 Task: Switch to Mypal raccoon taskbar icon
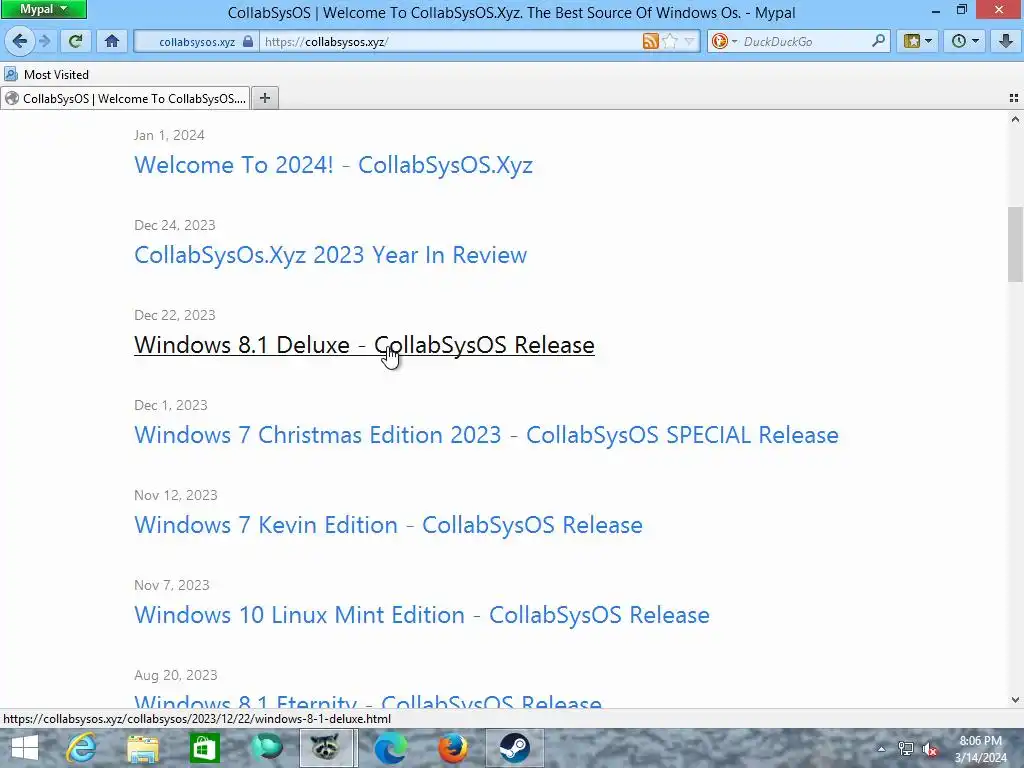328,748
